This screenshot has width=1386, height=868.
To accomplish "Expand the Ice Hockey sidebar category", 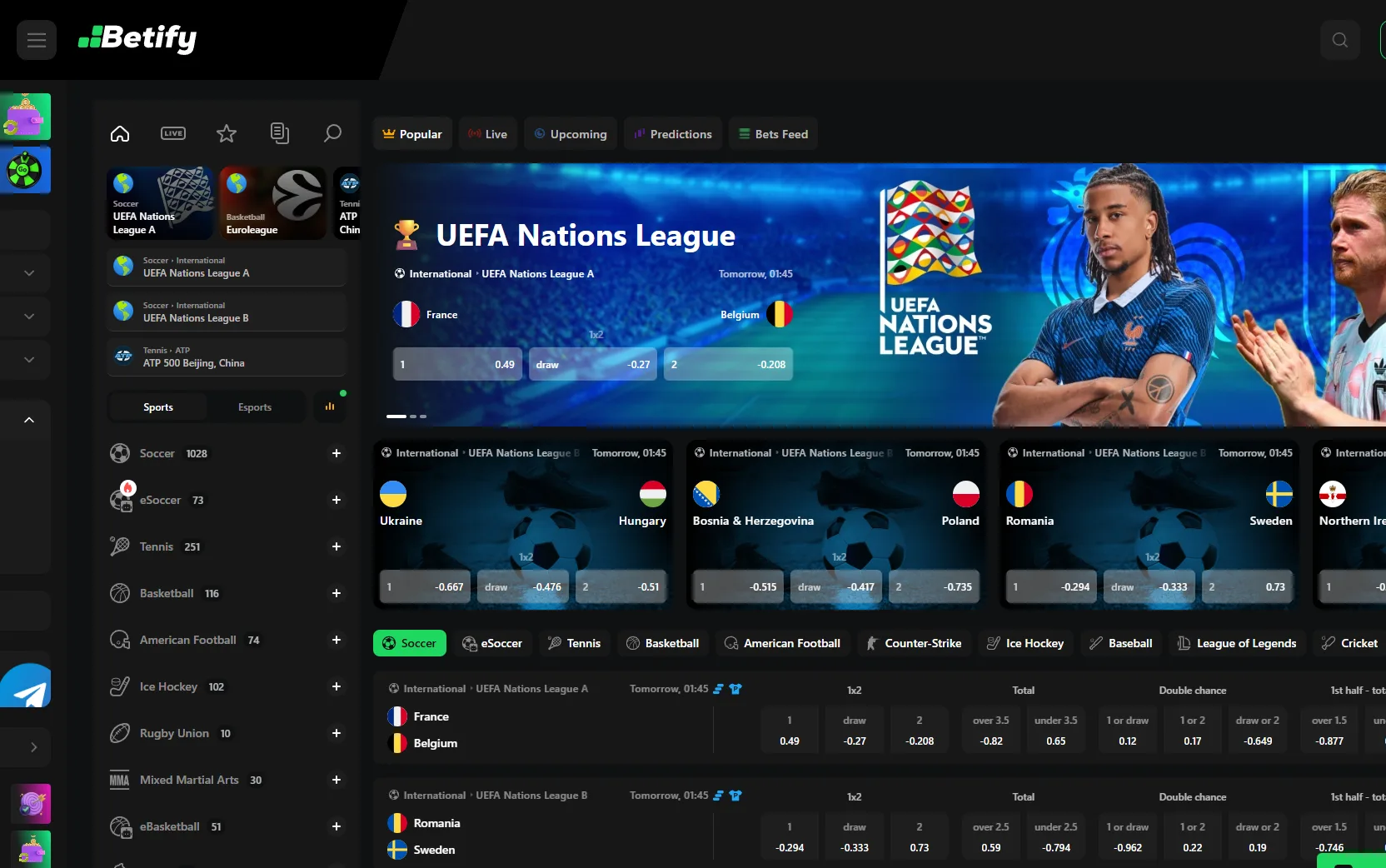I will pyautogui.click(x=337, y=686).
